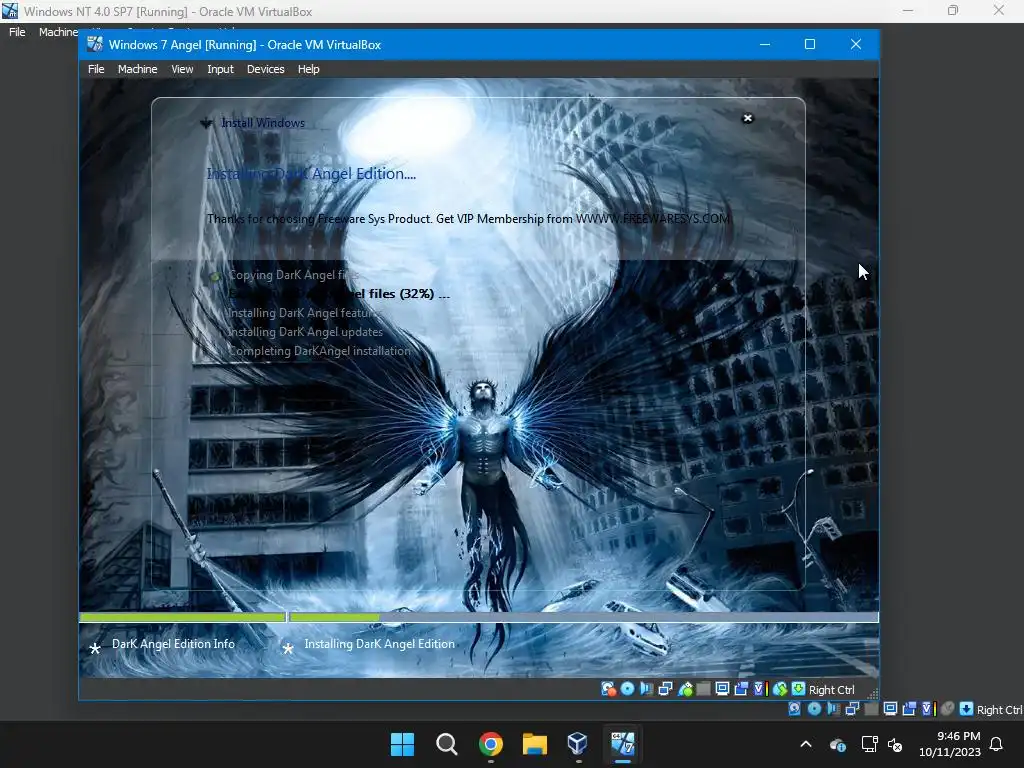
Task: Close the Install Windows dialog with the X
Action: click(x=748, y=118)
